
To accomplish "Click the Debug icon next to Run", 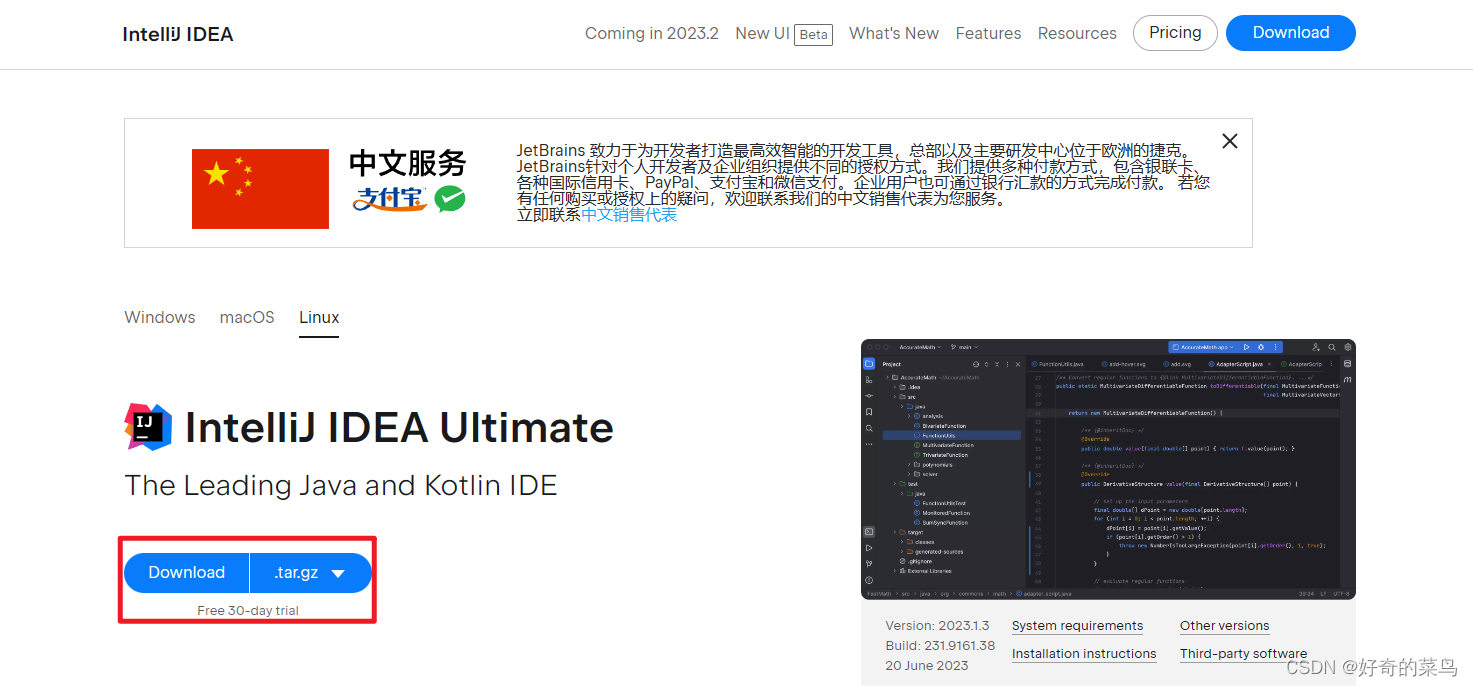I will [x=1261, y=347].
